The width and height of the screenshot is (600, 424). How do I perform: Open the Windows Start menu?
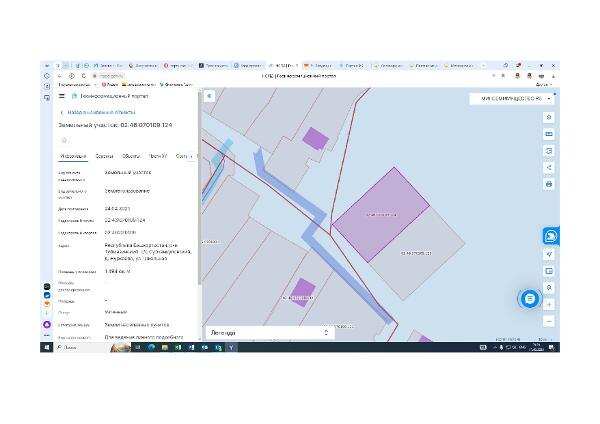pos(47,347)
